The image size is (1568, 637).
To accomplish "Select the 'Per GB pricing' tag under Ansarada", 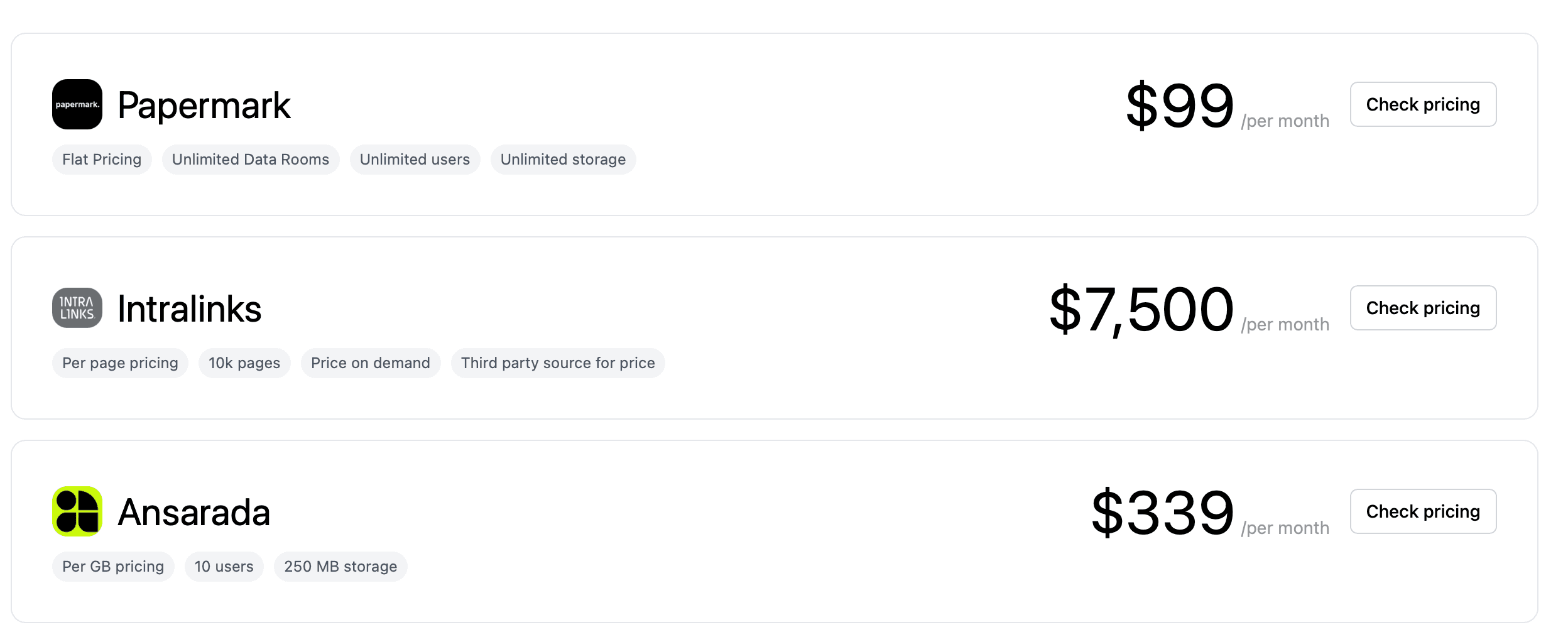I will click(112, 566).
